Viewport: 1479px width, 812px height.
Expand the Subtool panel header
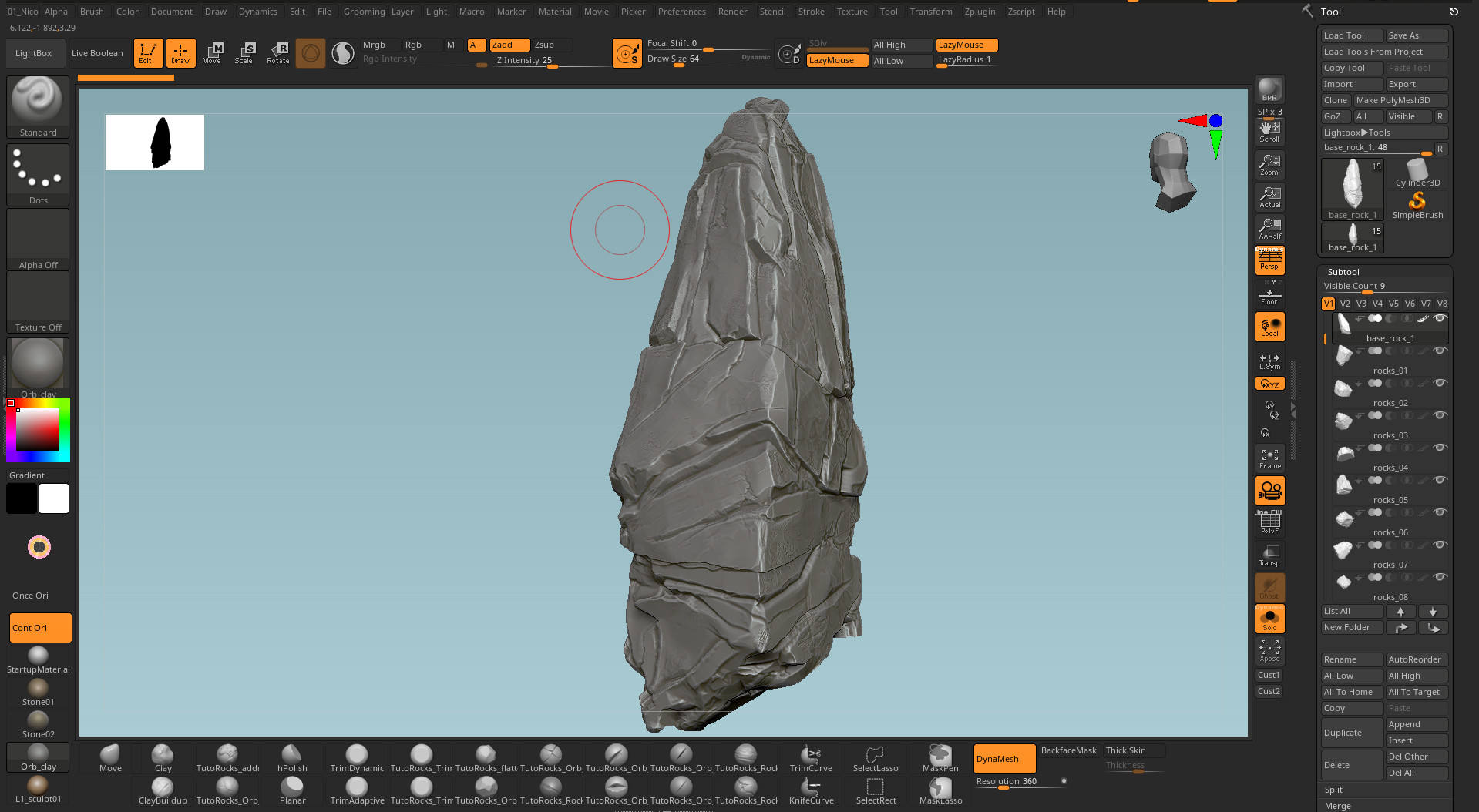click(x=1343, y=272)
